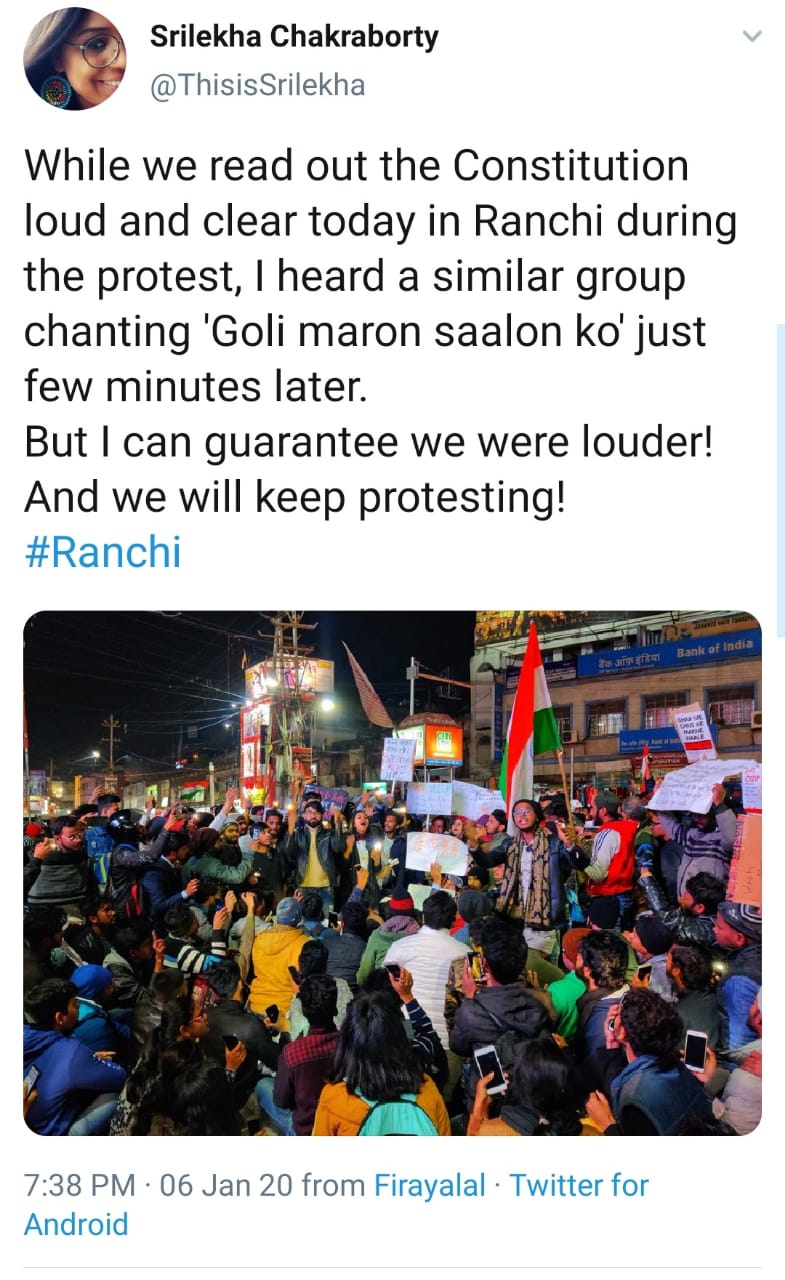Click the 'we were louder' sentence
This screenshot has width=785, height=1280.
point(368,442)
